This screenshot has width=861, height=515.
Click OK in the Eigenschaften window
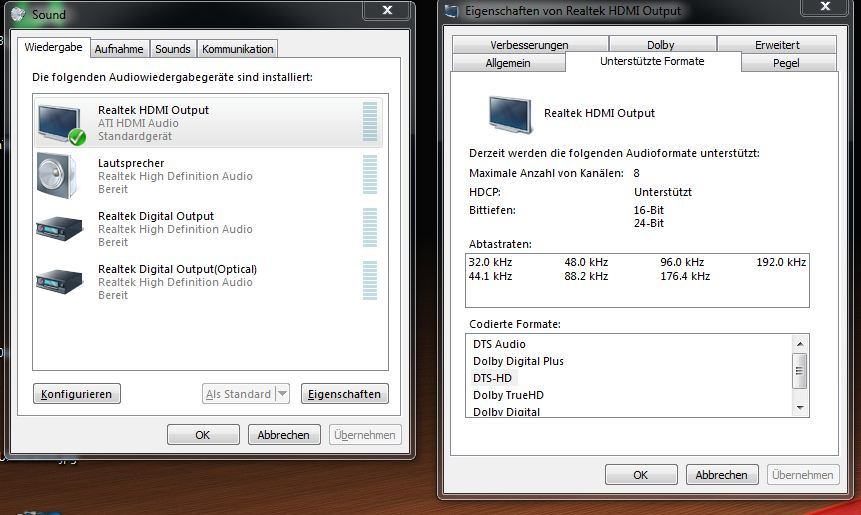pos(640,475)
